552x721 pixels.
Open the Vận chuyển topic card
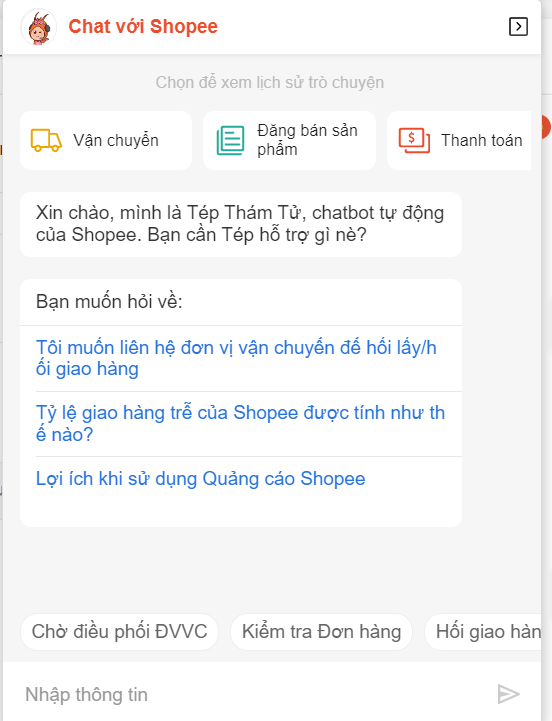[106, 141]
